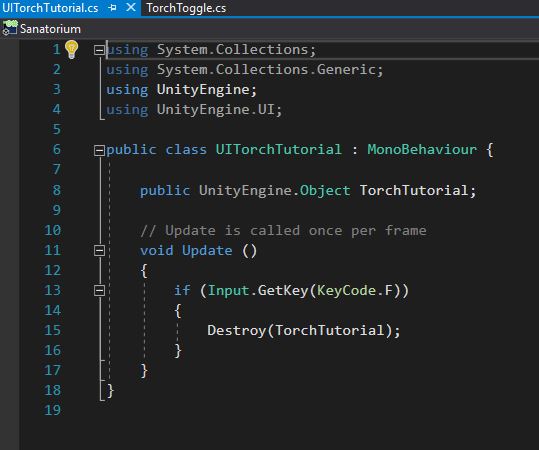Collapse the using directives block

[x=99, y=50]
